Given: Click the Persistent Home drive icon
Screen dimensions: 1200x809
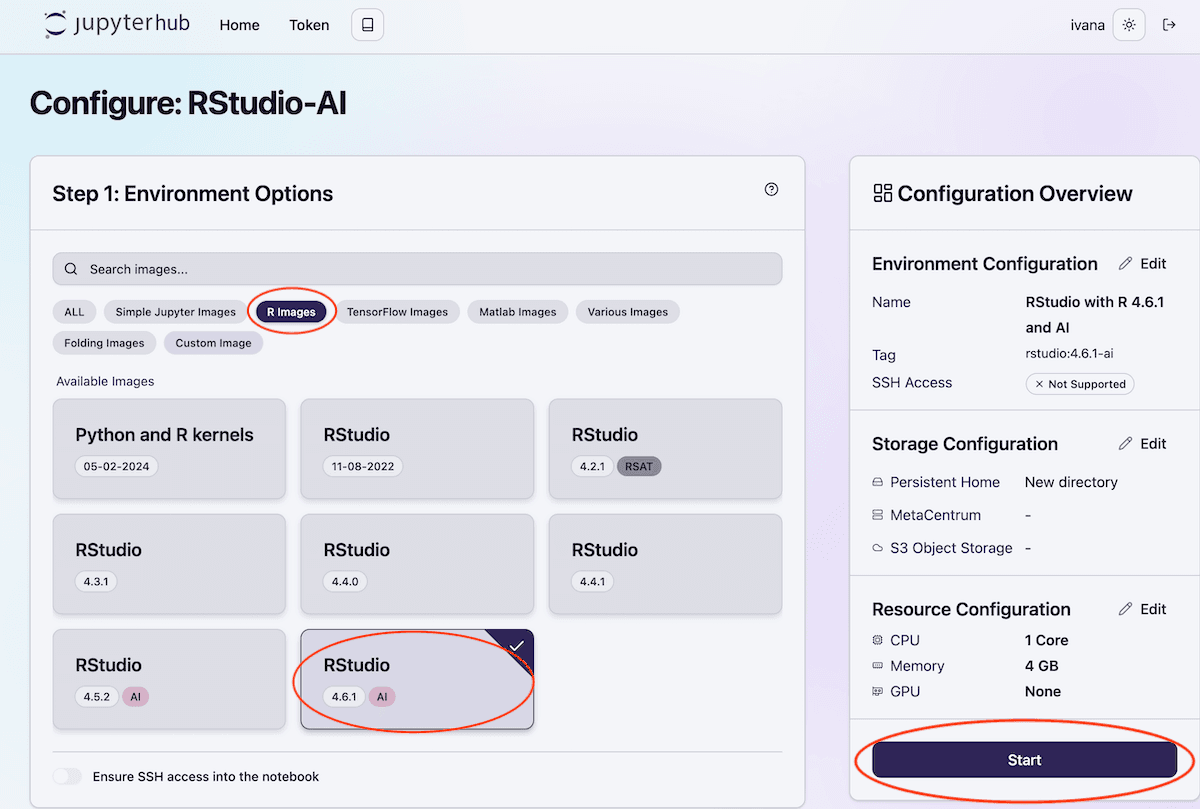Looking at the screenshot, I should pyautogui.click(x=878, y=482).
